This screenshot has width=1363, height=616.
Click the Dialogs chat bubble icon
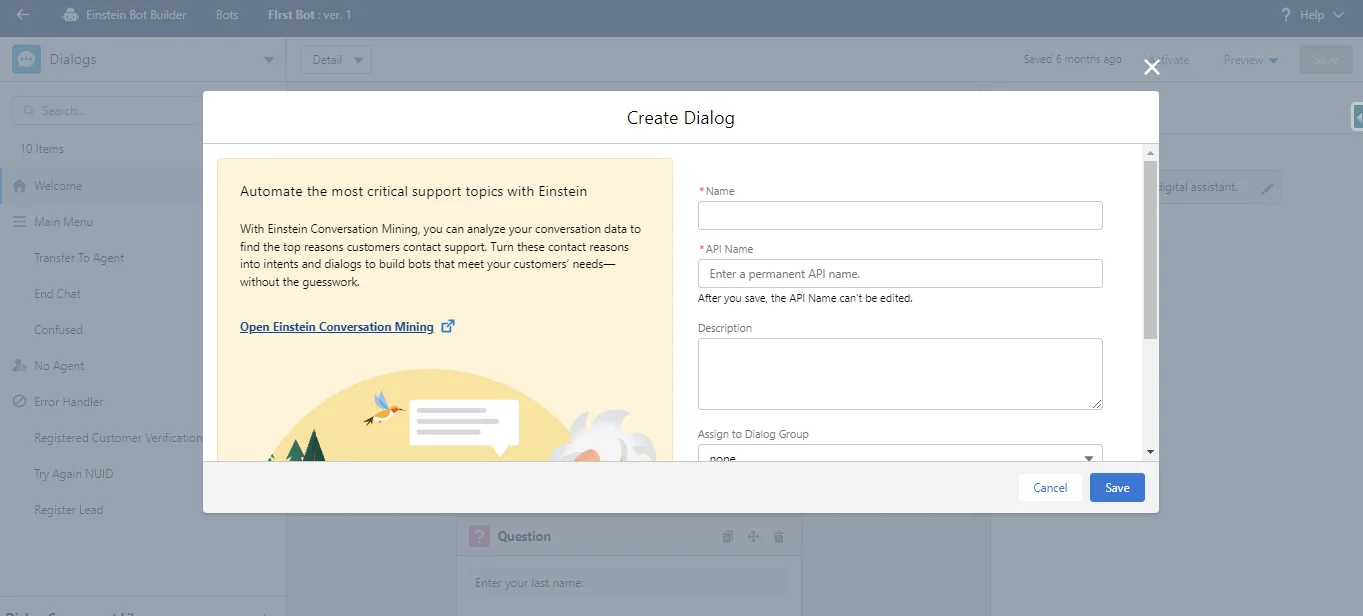point(25,58)
